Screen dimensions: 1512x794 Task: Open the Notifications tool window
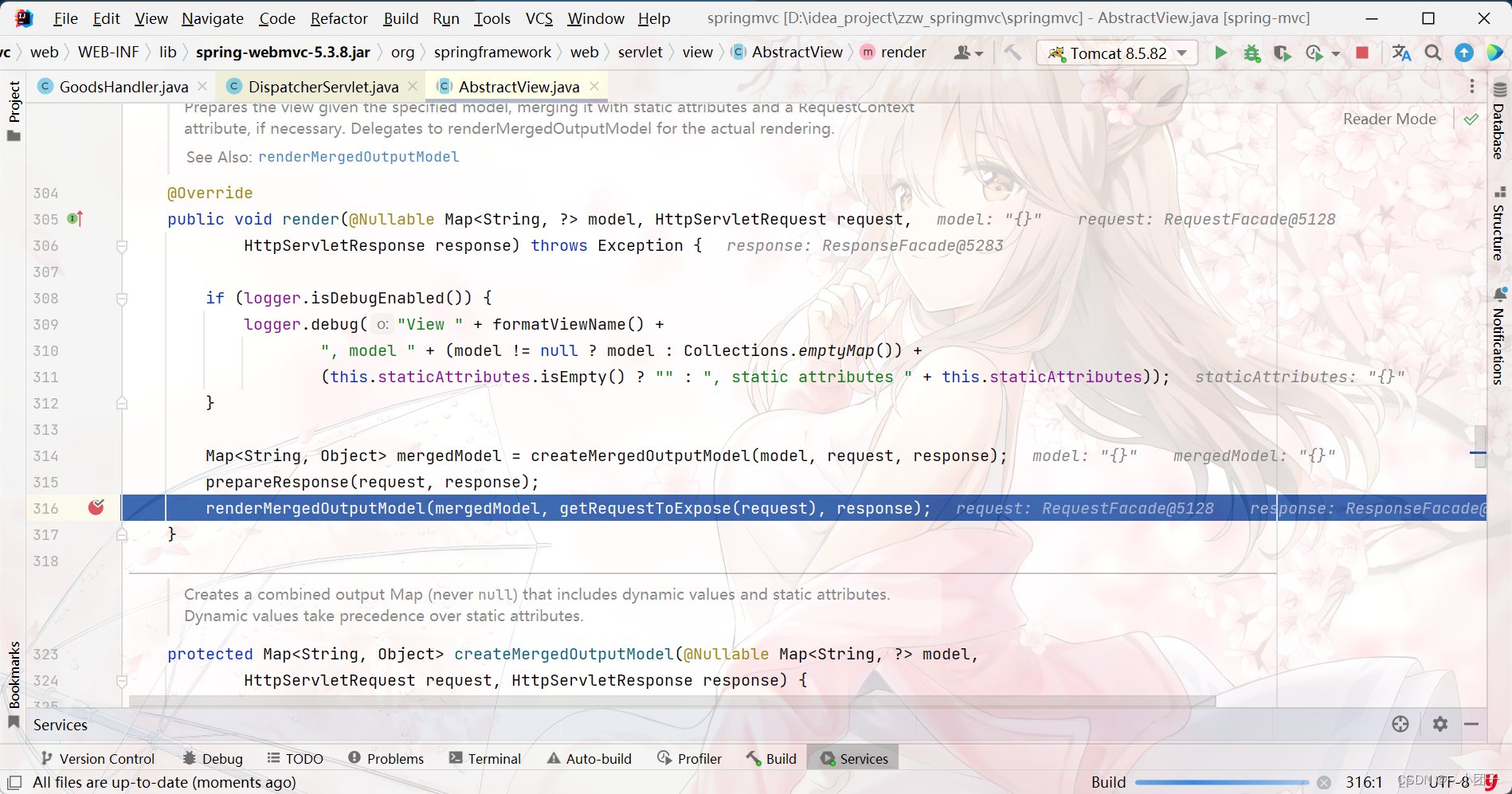(1500, 336)
